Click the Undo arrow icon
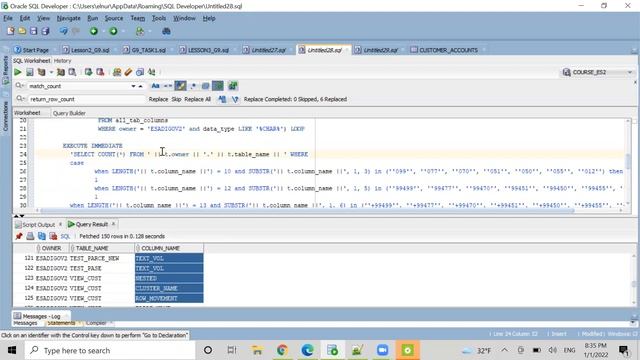Image resolution: width=640 pixels, height=360 pixels. (x=64, y=31)
